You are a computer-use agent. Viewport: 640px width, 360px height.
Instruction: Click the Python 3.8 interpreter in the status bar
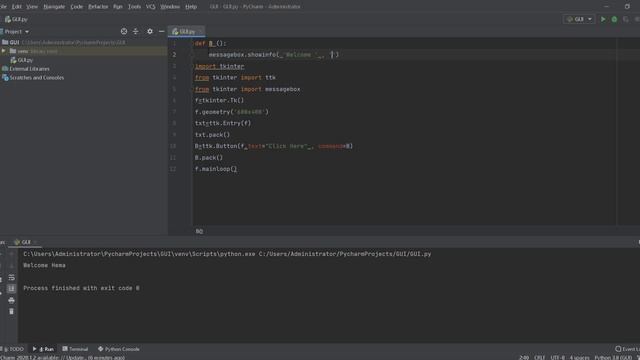(x=613, y=358)
